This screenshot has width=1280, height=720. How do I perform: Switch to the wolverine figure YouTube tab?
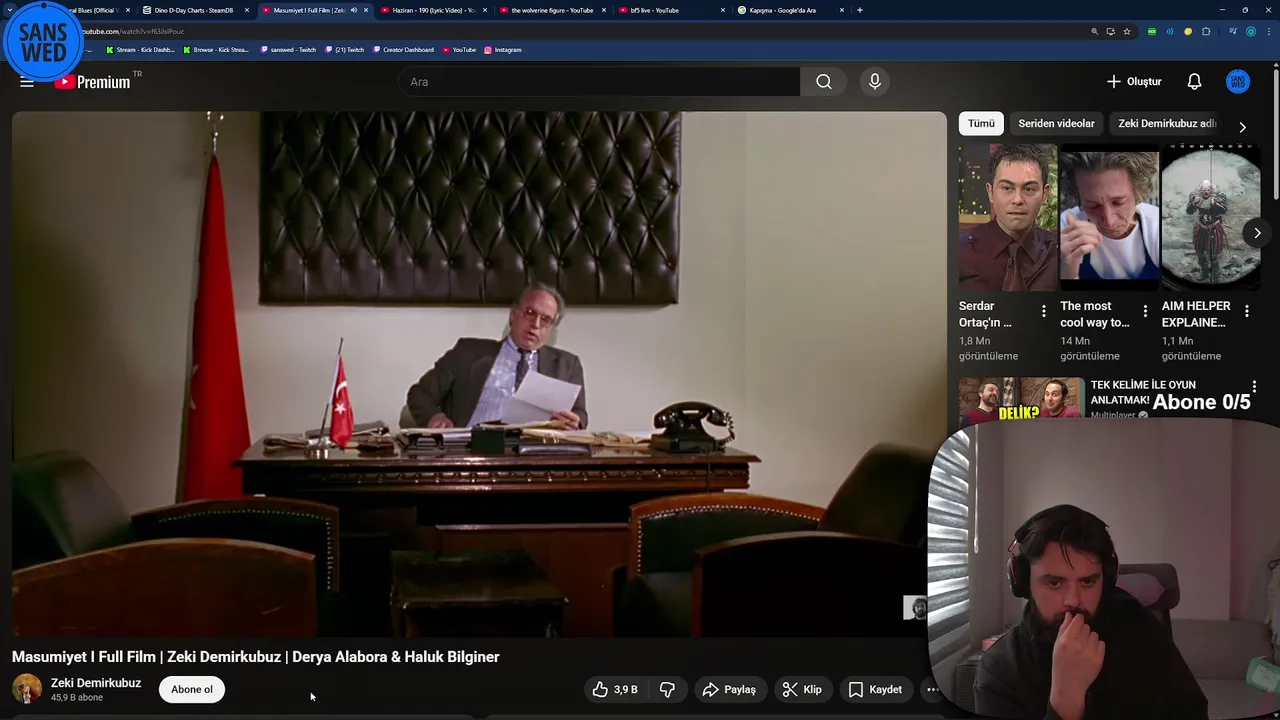[x=552, y=10]
